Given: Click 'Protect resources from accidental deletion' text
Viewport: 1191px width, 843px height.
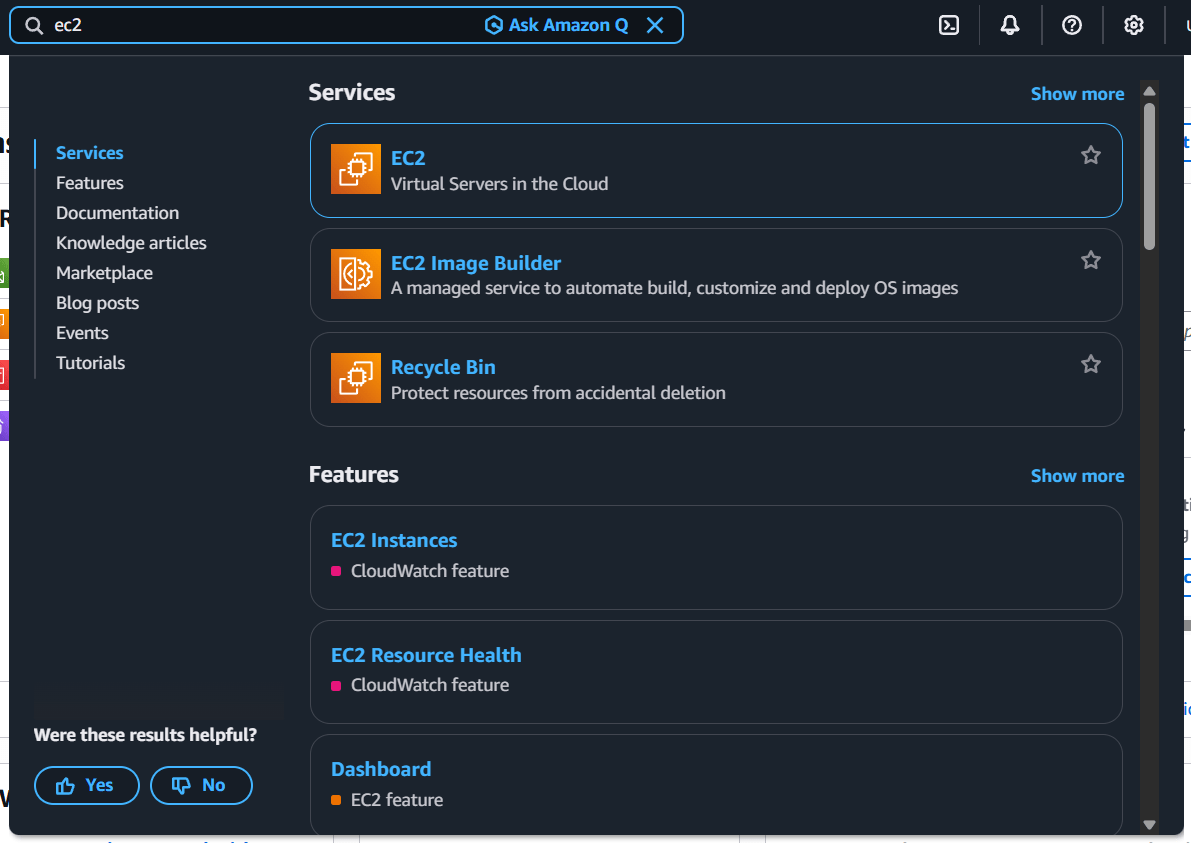Looking at the screenshot, I should (558, 393).
